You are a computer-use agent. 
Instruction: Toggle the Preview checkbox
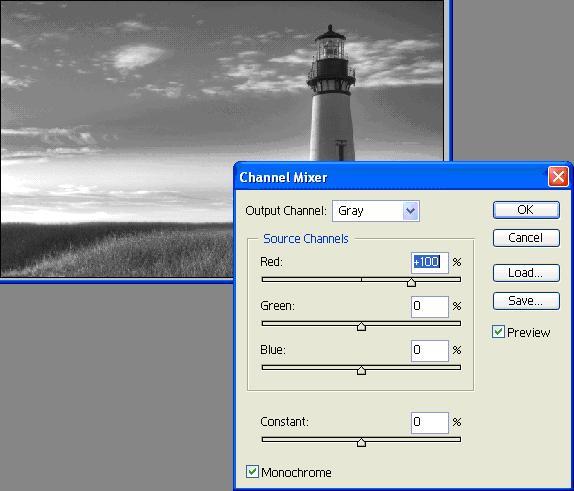[x=498, y=332]
